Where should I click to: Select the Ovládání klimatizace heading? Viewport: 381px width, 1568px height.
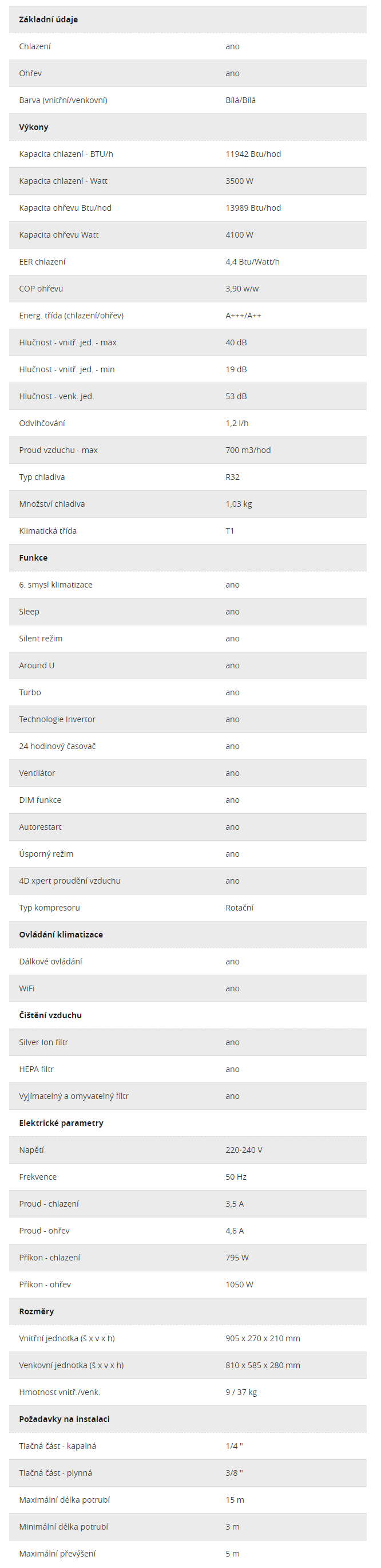[61, 935]
